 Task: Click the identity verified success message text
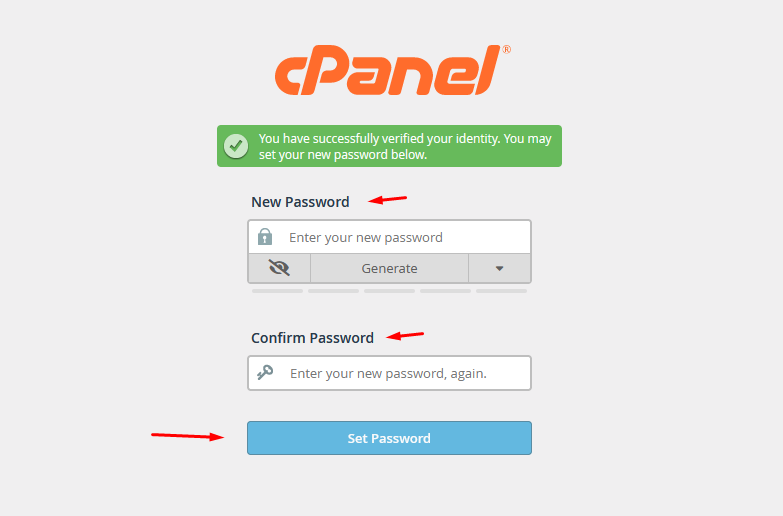click(x=405, y=146)
